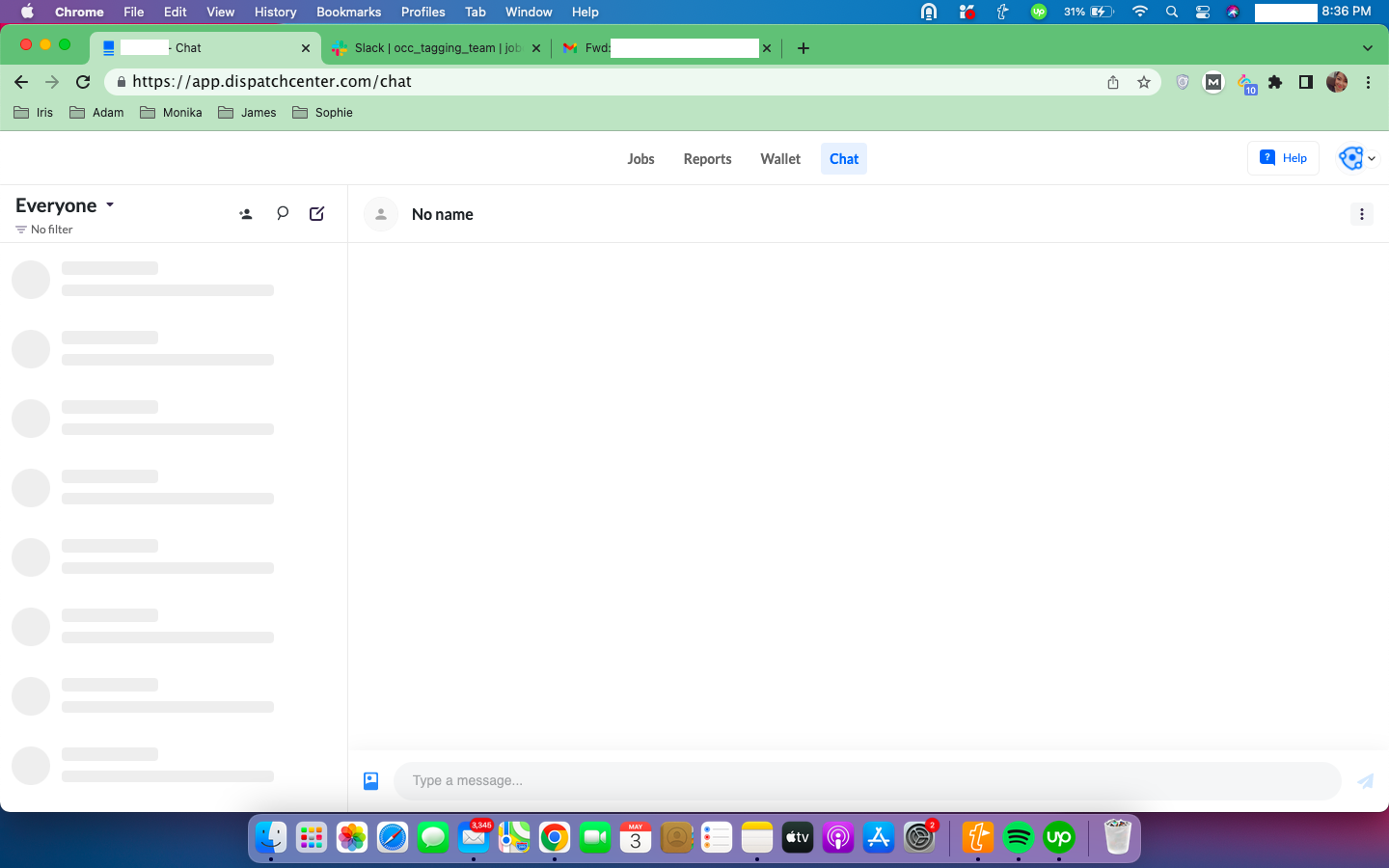Open the Iris bookmarks folder
This screenshot has width=1389, height=868.
(x=34, y=113)
